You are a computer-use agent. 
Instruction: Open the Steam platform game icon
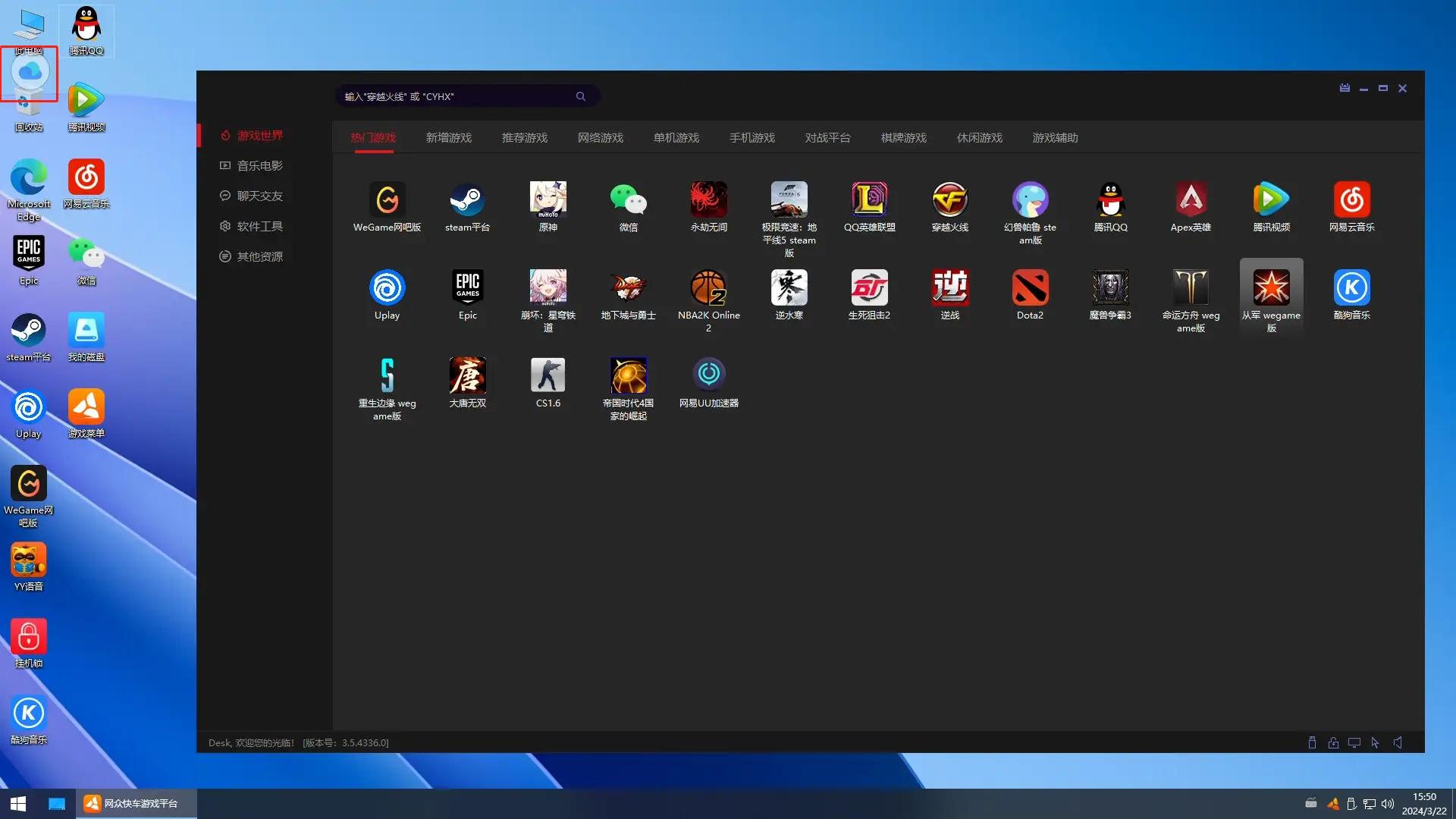[x=467, y=200]
